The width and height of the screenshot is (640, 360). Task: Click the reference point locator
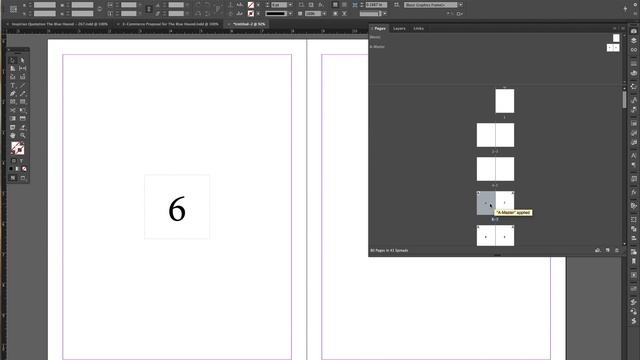(x=13, y=9)
